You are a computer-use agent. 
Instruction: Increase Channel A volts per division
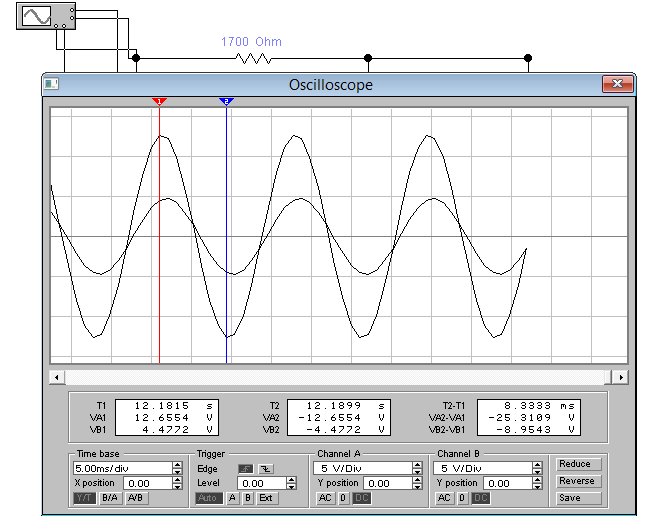[417, 465]
